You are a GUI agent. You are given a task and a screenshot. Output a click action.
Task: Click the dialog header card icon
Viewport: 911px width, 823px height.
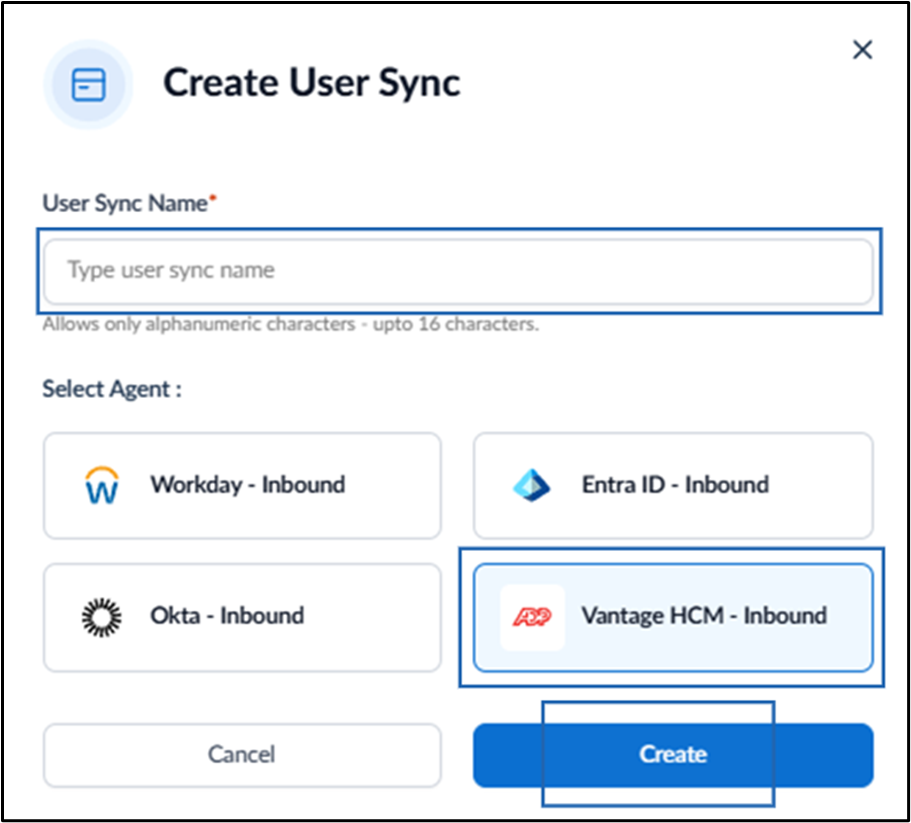tap(88, 84)
